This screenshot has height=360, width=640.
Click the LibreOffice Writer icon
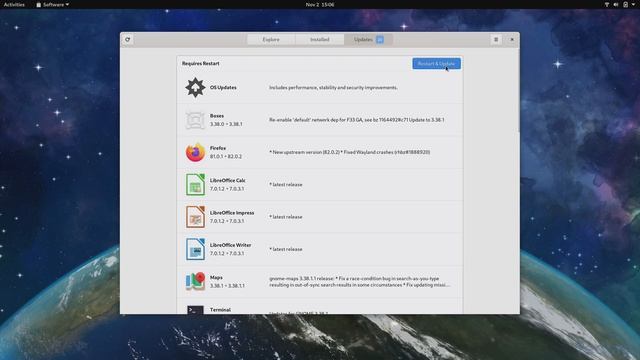[x=195, y=249]
